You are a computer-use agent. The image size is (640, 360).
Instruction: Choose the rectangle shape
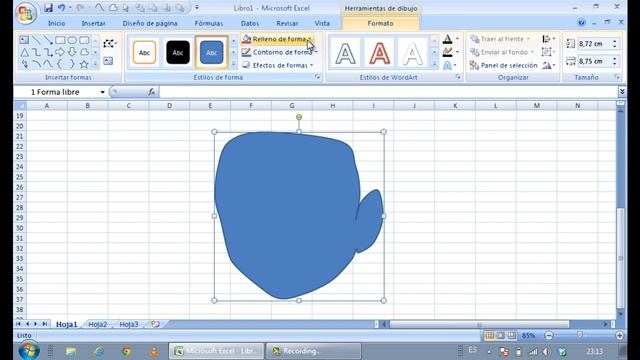tap(60, 40)
